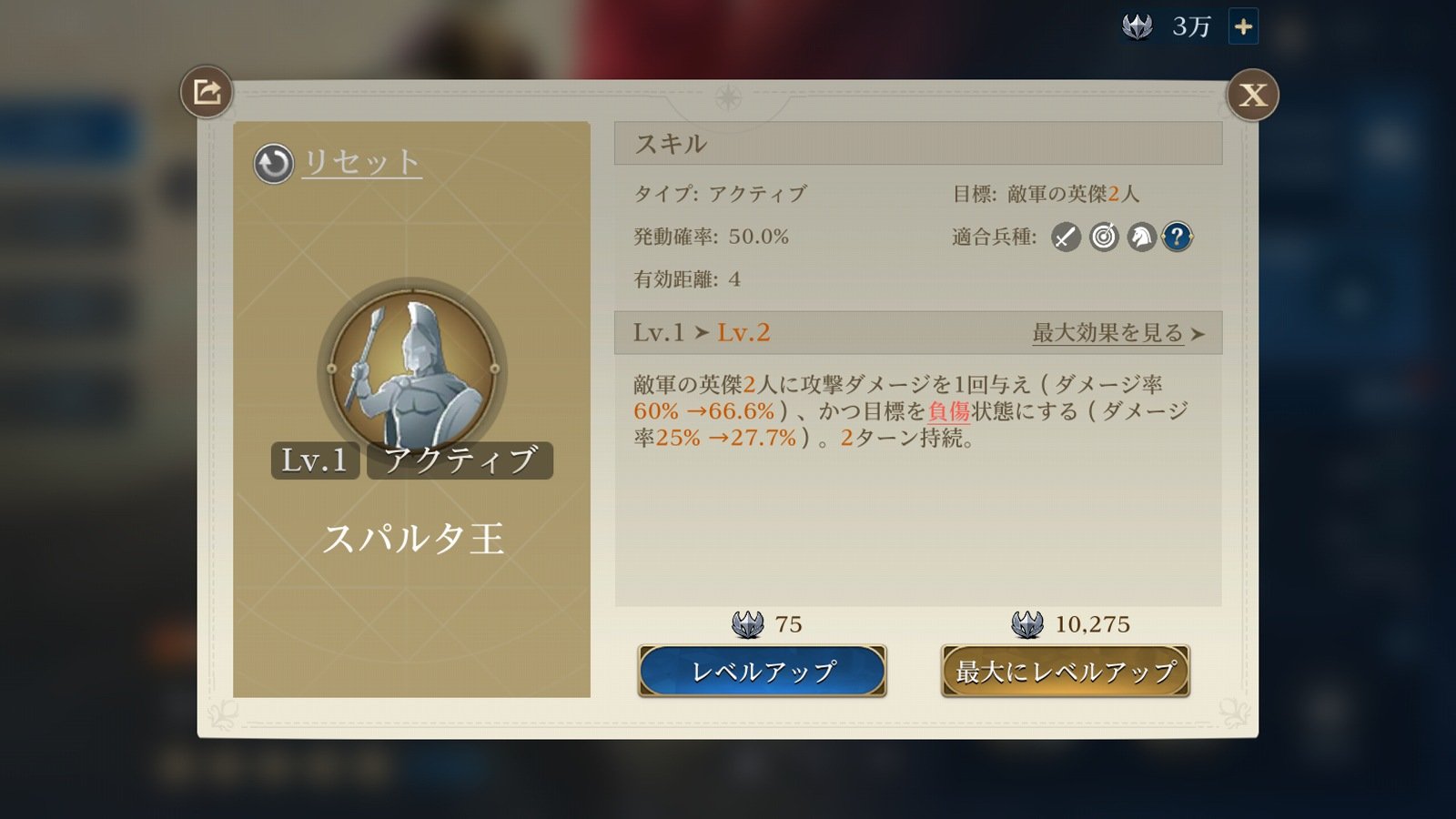Click the crown icon next to cost 75
The height and width of the screenshot is (819, 1456).
click(748, 624)
